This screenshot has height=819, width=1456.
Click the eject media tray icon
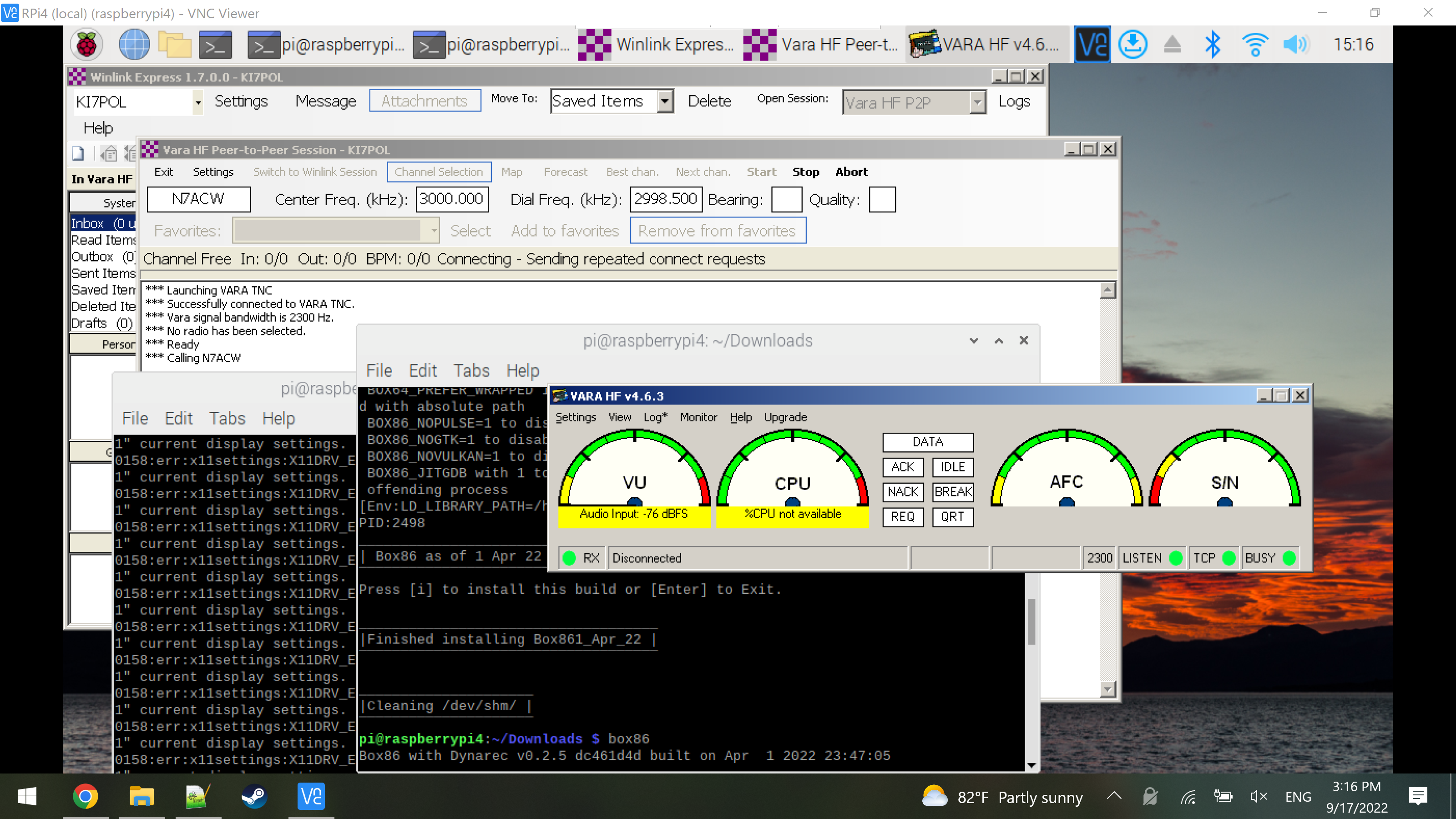coord(1172,44)
